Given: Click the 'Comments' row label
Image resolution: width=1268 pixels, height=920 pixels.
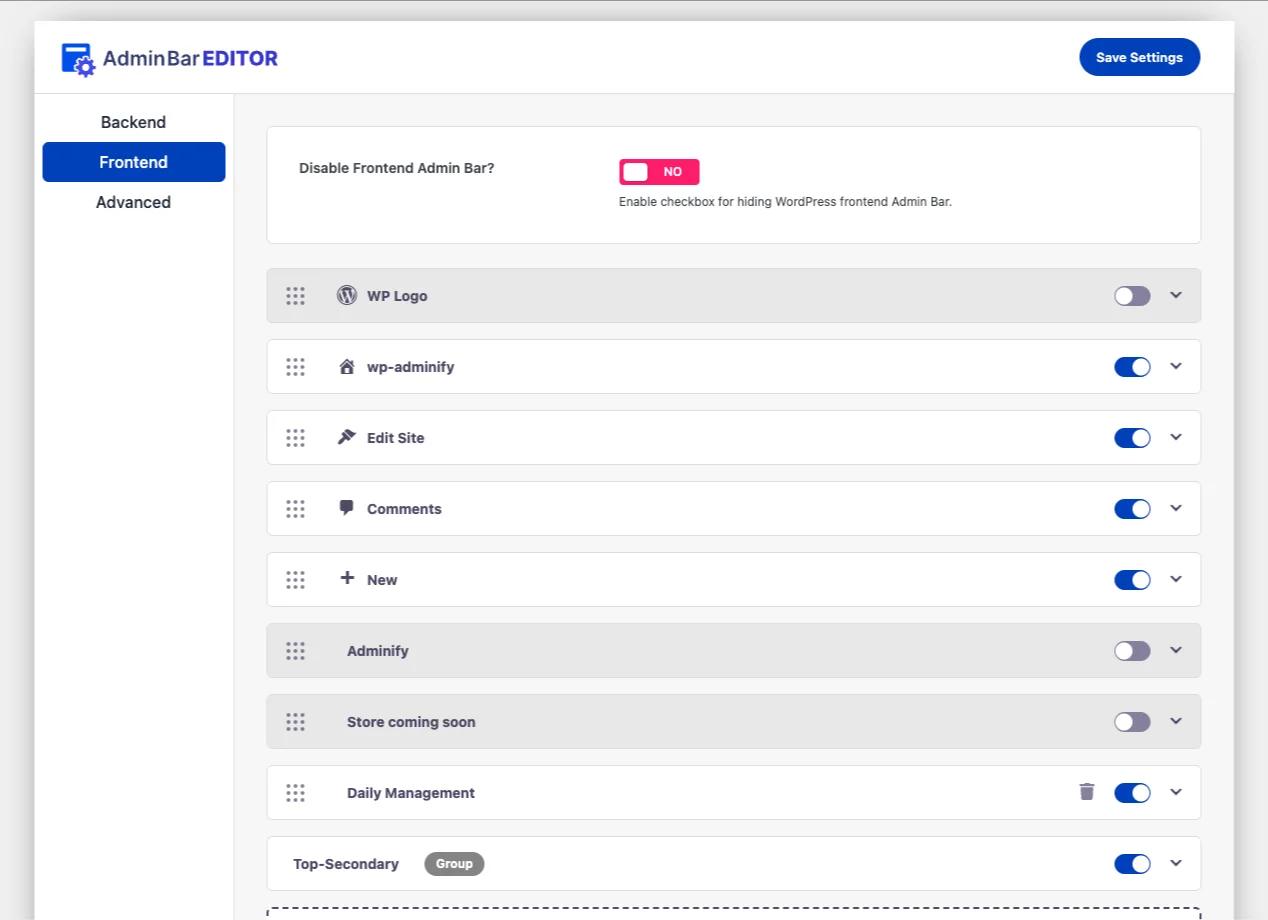Looking at the screenshot, I should (404, 509).
